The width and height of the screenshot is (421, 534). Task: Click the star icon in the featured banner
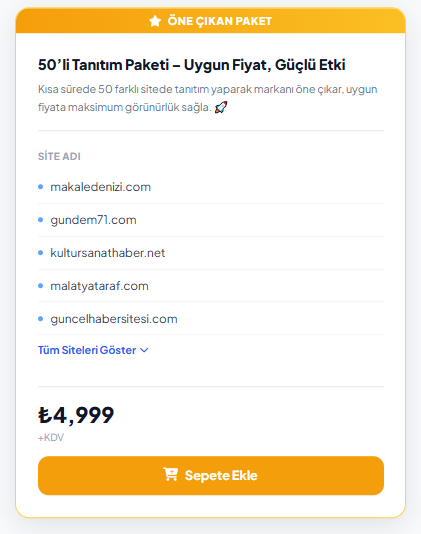coord(155,21)
